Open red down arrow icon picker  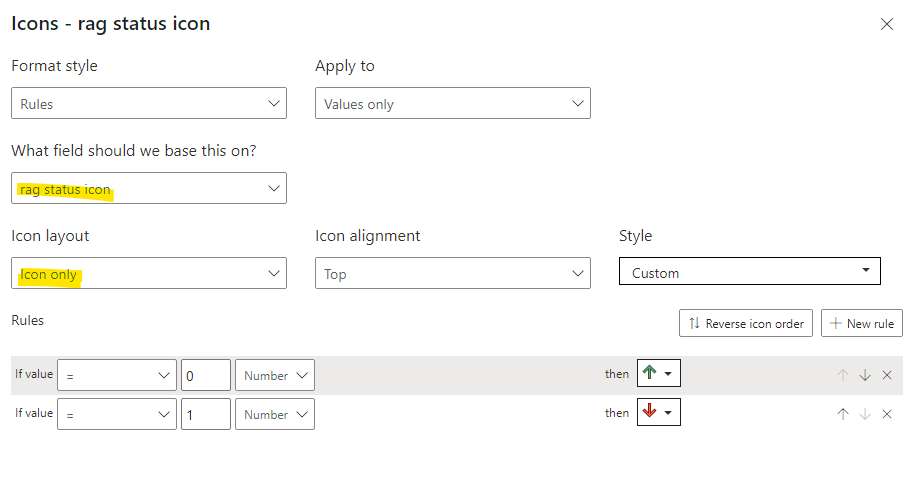point(658,412)
